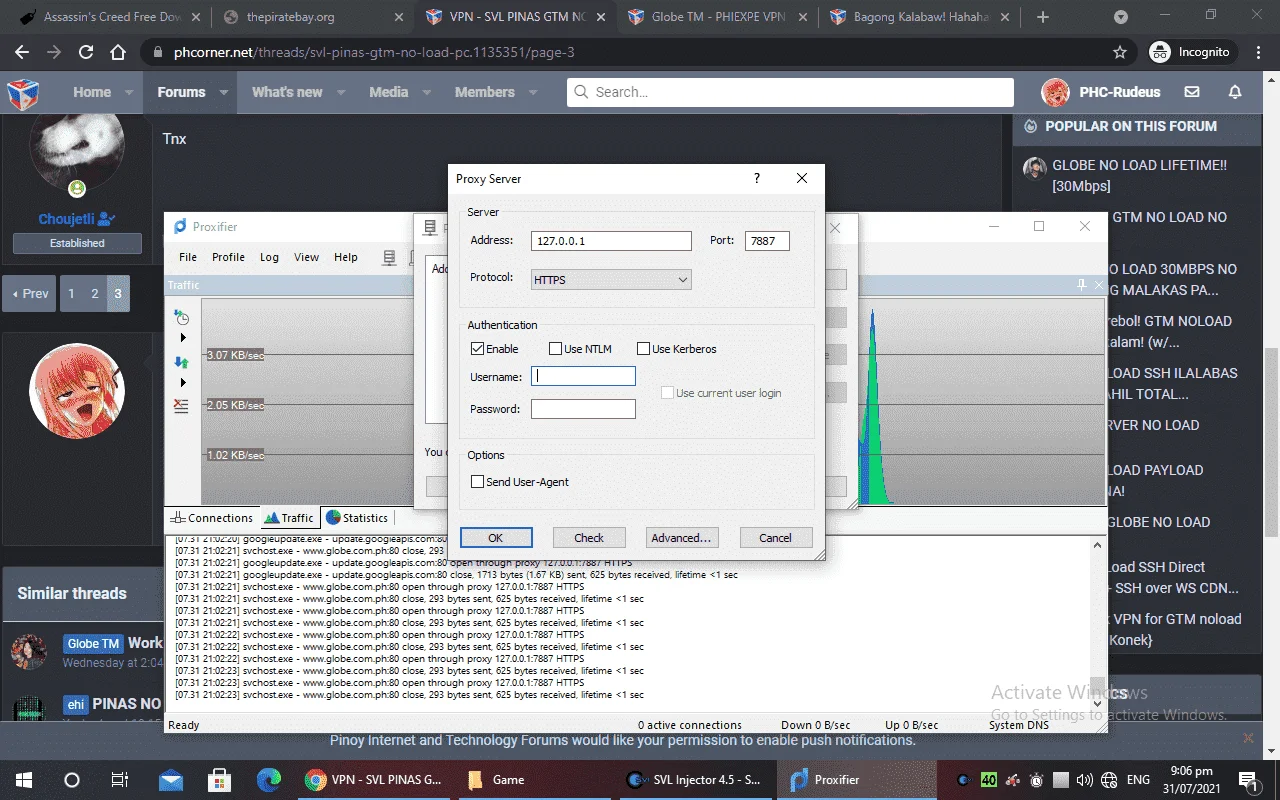This screenshot has width=1280, height=800.
Task: Launch Mail from the taskbar
Action: [x=170, y=780]
